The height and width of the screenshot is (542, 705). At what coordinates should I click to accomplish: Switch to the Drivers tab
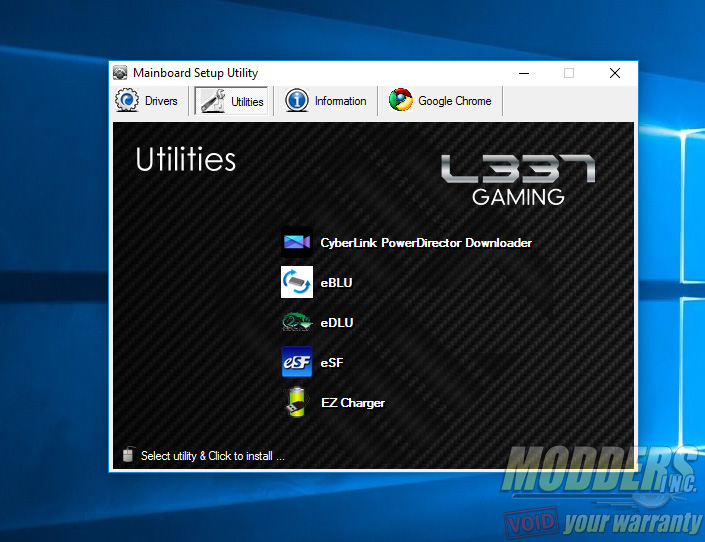147,101
